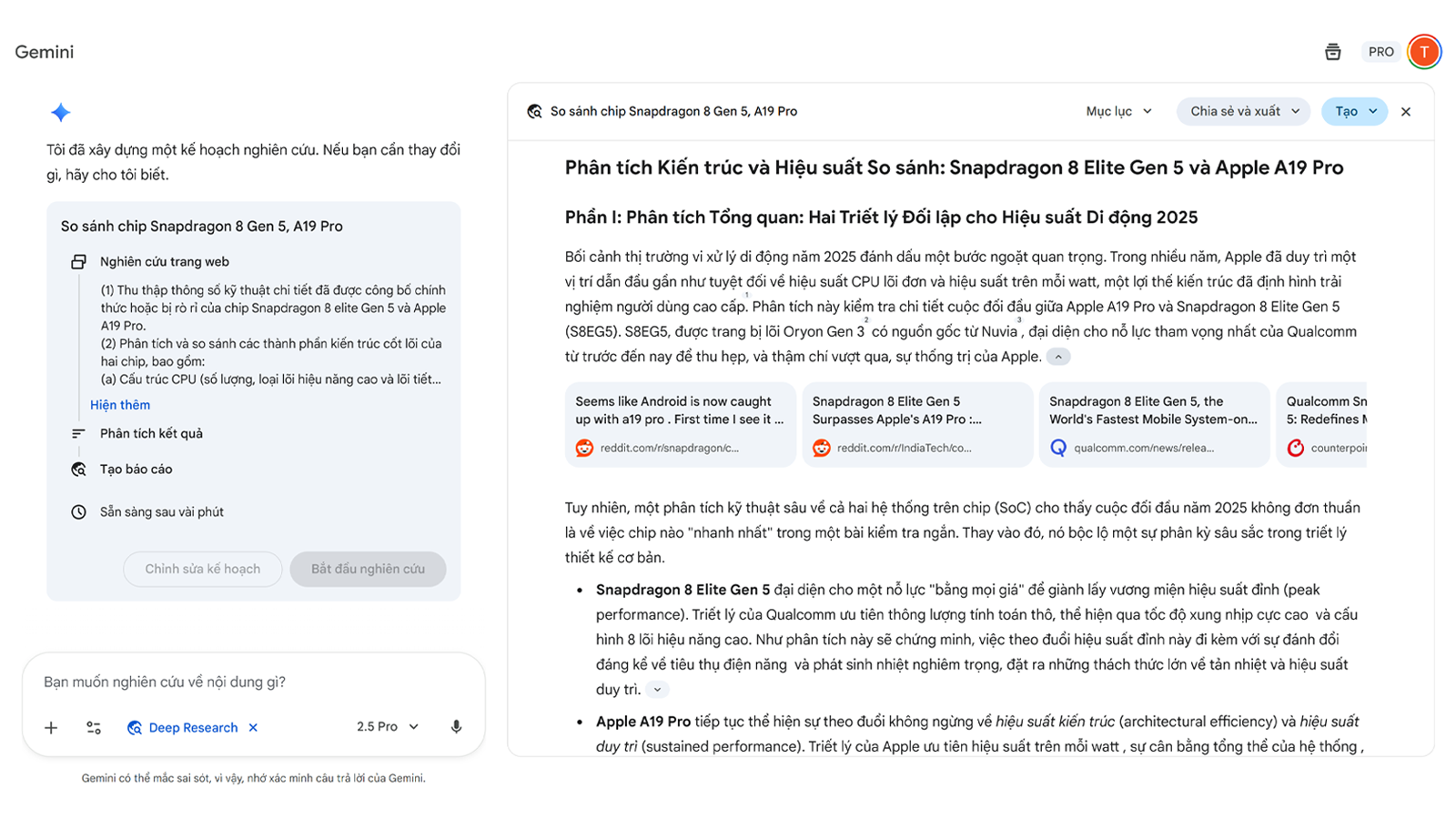Toggle the Deep Research tool chip
This screenshot has width=1456, height=819.
pos(183,727)
